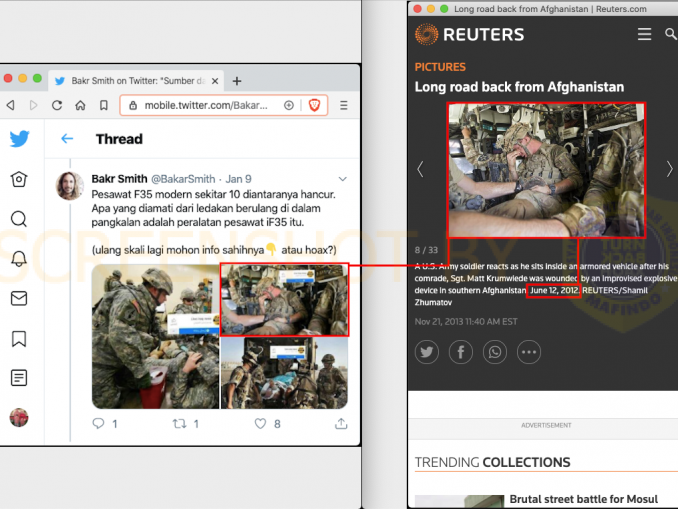
Task: Click the add-site plus icon in address bar
Action: [x=289, y=105]
